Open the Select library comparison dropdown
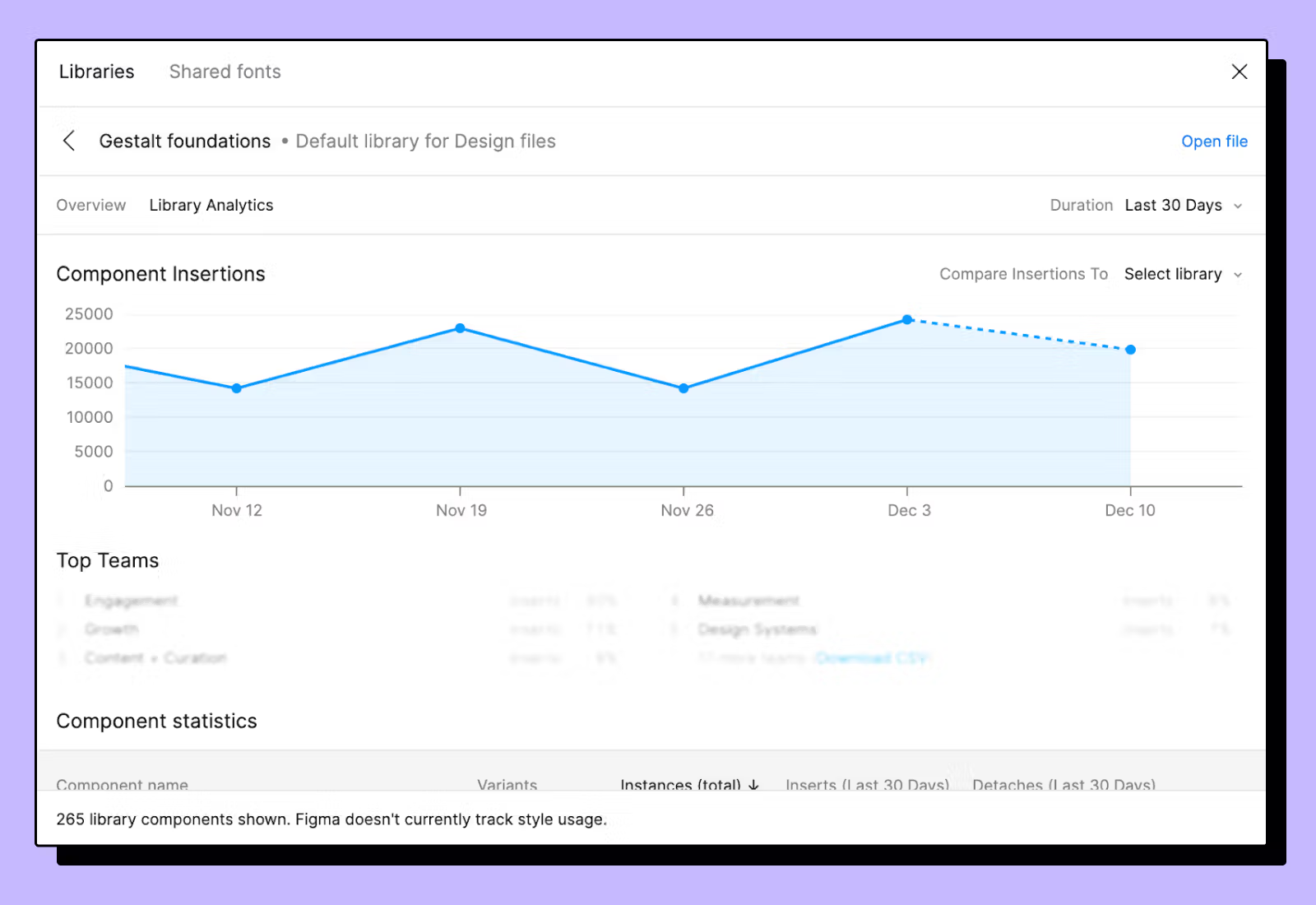This screenshot has height=905, width=1316. [1183, 274]
